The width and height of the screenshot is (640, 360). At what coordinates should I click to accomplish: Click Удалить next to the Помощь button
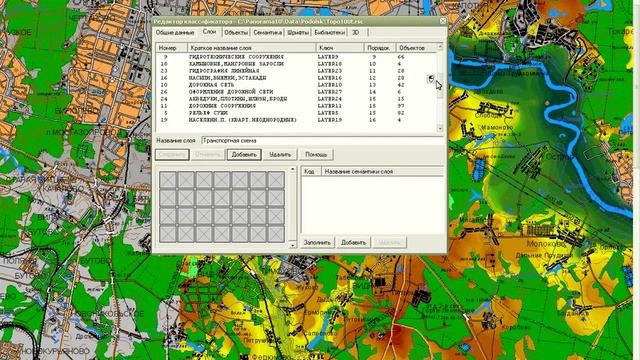tap(280, 155)
